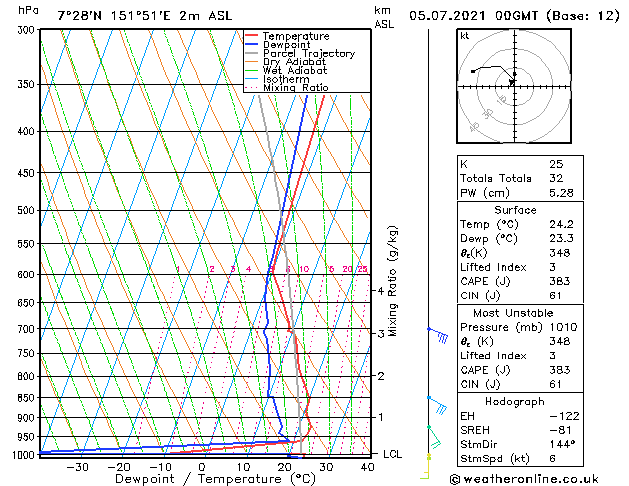Click the CAPE value under Most Unstable
Image resolution: width=629 pixels, height=486 pixels.
pyautogui.click(x=560, y=370)
